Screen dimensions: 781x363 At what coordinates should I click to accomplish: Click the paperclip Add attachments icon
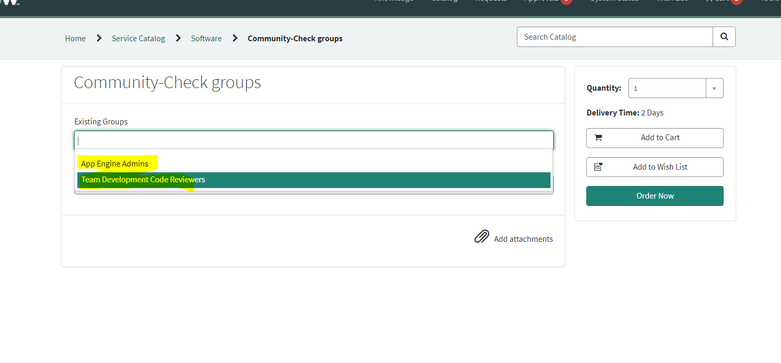(x=482, y=237)
